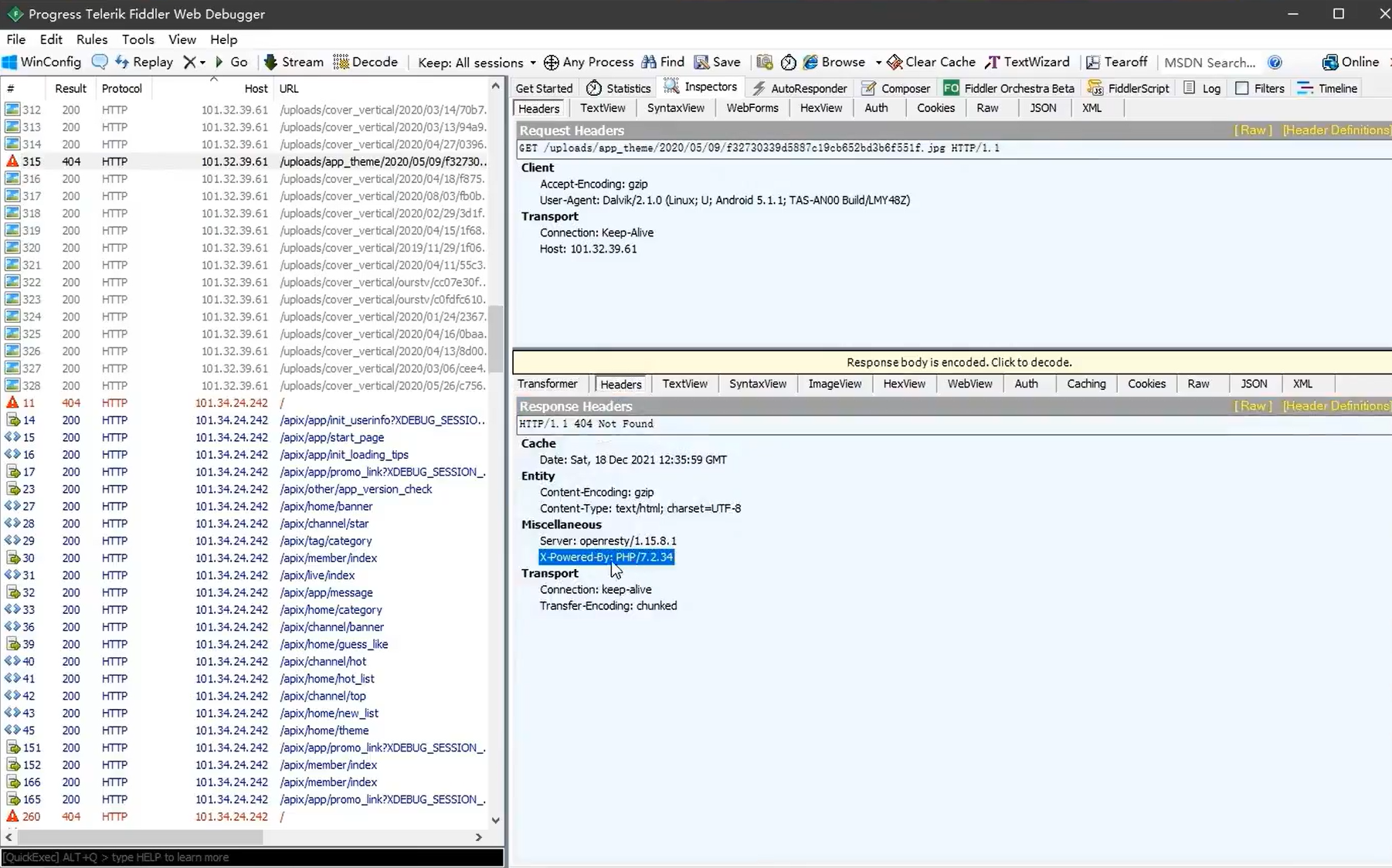Select request HexView inspector tab
Screen dimensions: 1392x868
click(821, 108)
